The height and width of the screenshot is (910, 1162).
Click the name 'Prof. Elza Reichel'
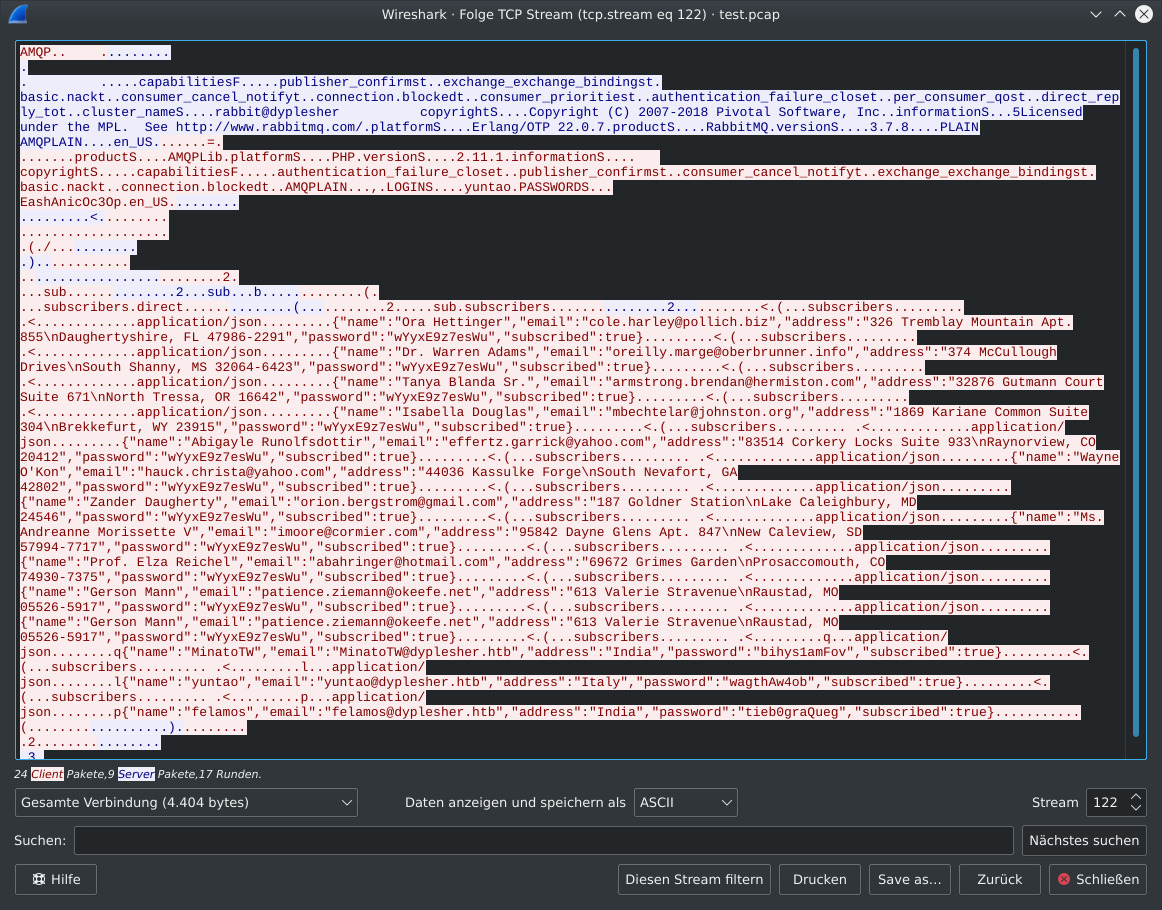click(x=159, y=562)
